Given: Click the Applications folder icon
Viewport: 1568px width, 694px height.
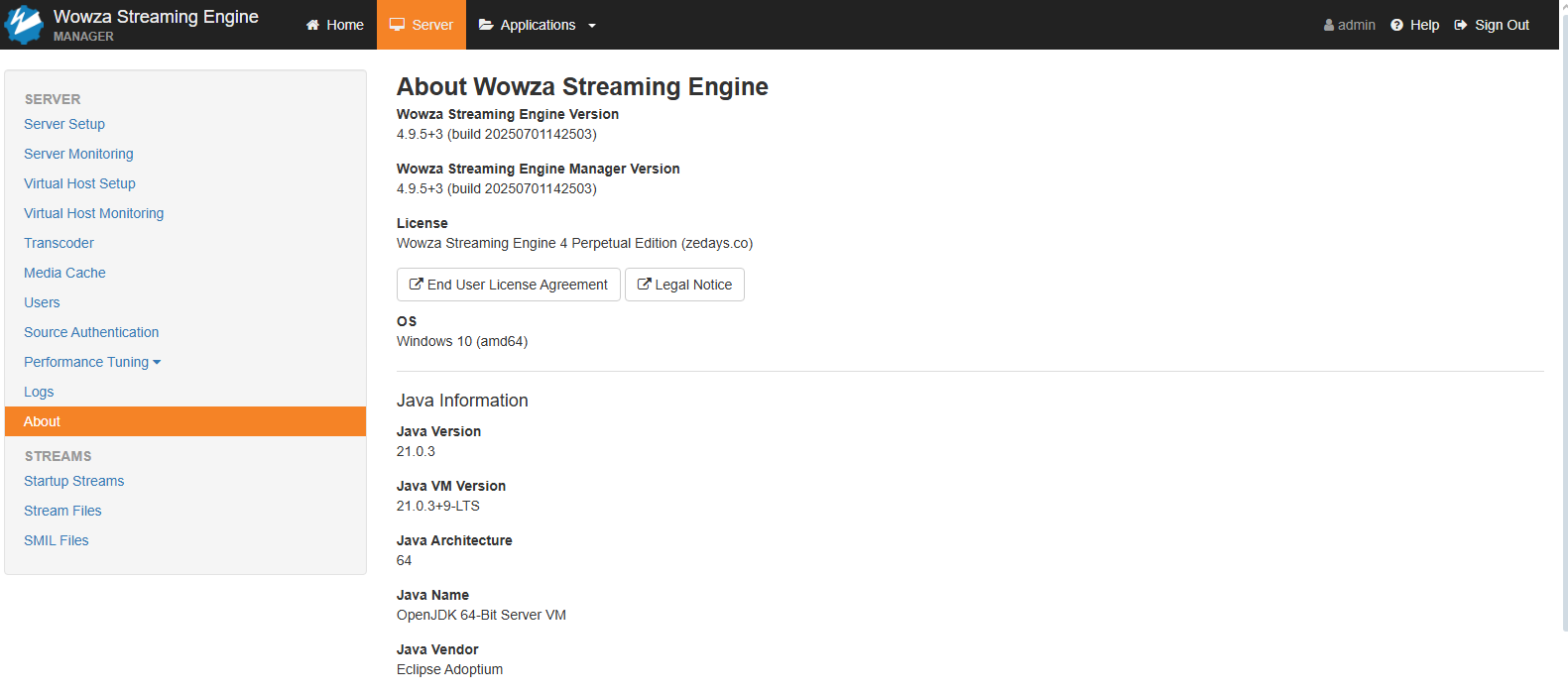Looking at the screenshot, I should pyautogui.click(x=486, y=25).
